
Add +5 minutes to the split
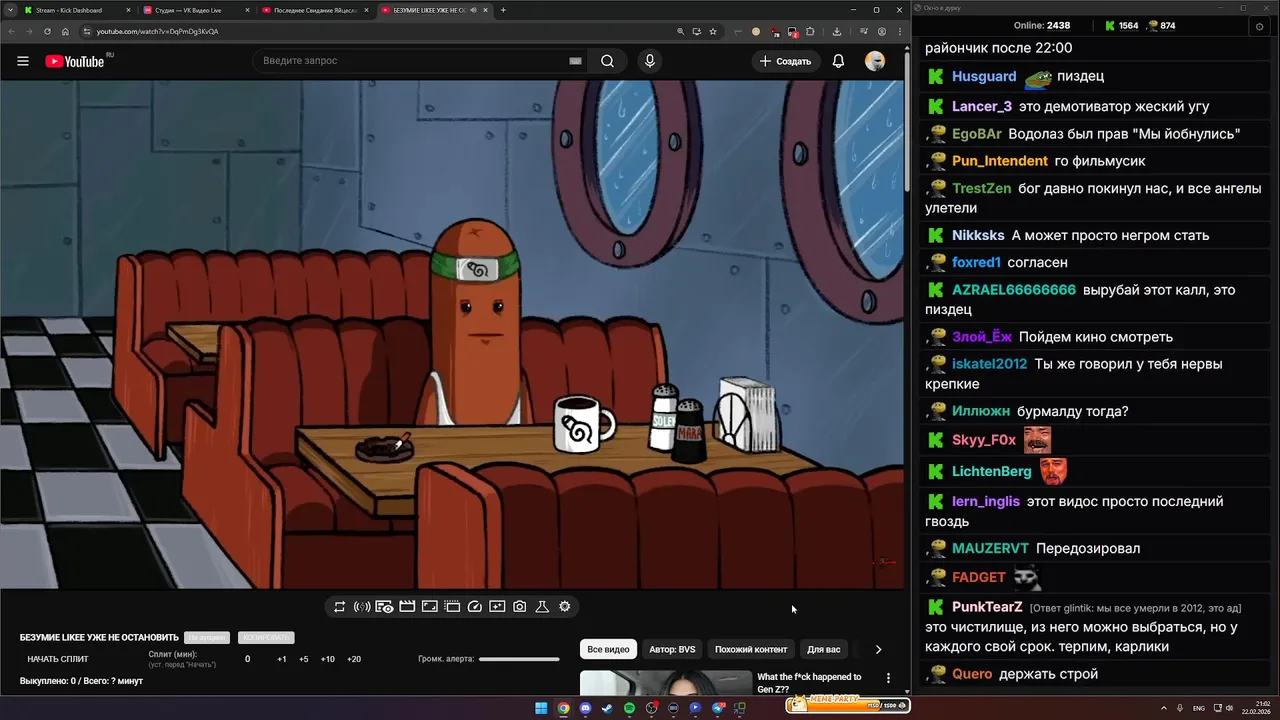pyautogui.click(x=304, y=659)
